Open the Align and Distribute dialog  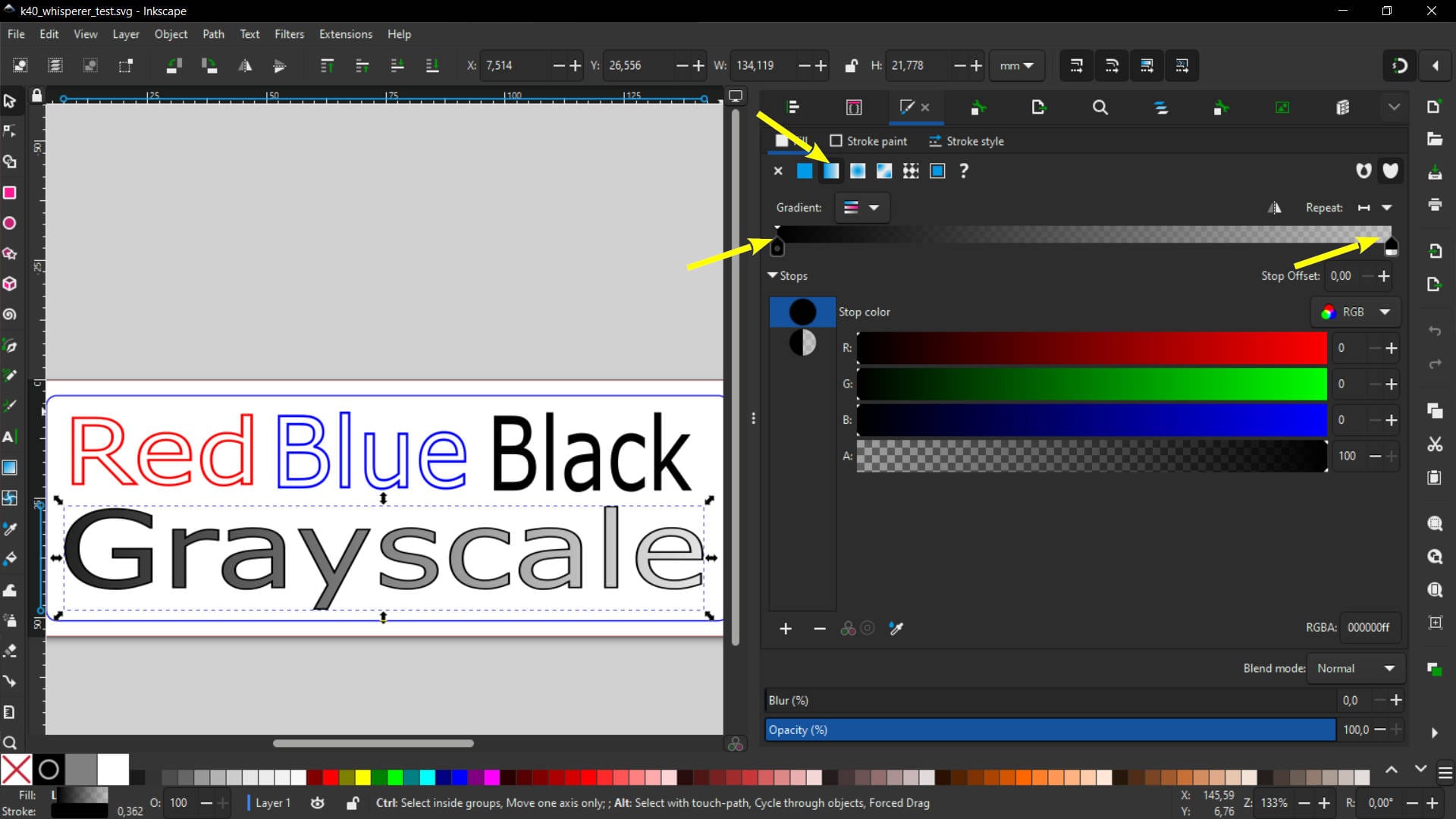click(x=794, y=107)
